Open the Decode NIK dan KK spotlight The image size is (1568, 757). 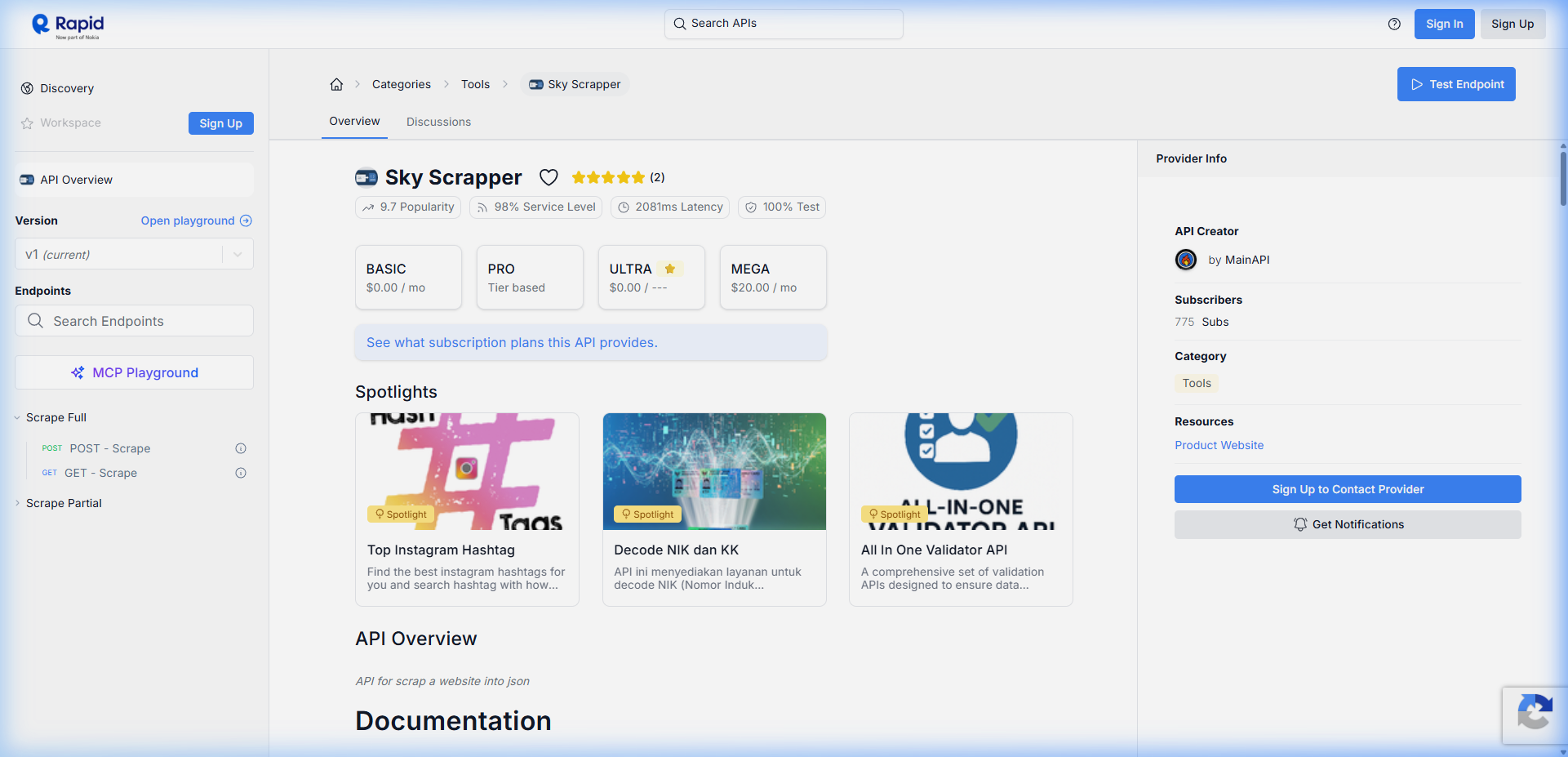714,510
